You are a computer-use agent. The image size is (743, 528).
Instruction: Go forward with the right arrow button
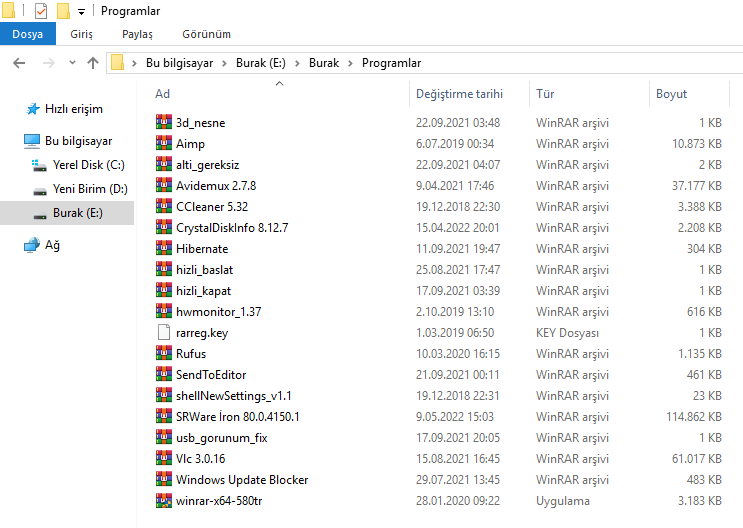pos(48,63)
